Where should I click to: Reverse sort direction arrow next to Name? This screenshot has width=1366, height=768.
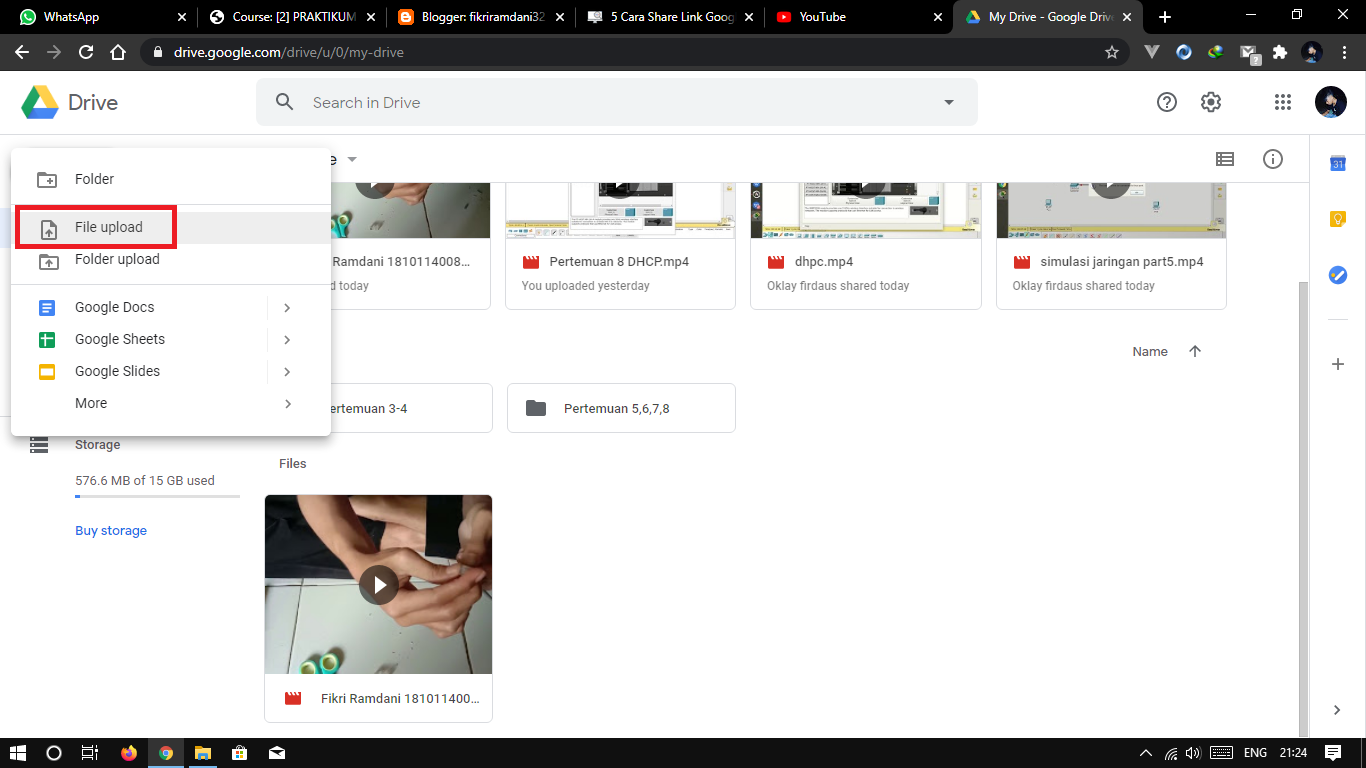point(1195,351)
